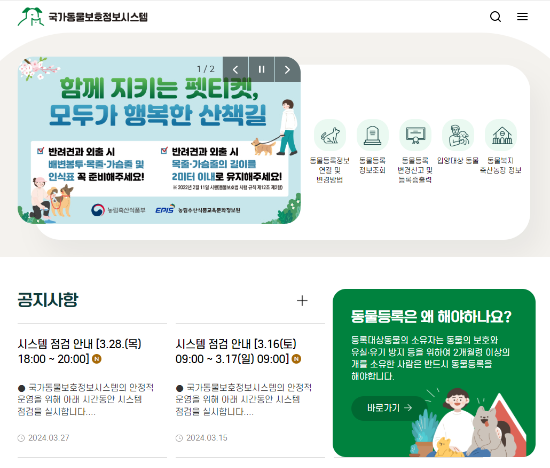Pause the banner slideshow
This screenshot has width=550, height=468.
[x=261, y=69]
